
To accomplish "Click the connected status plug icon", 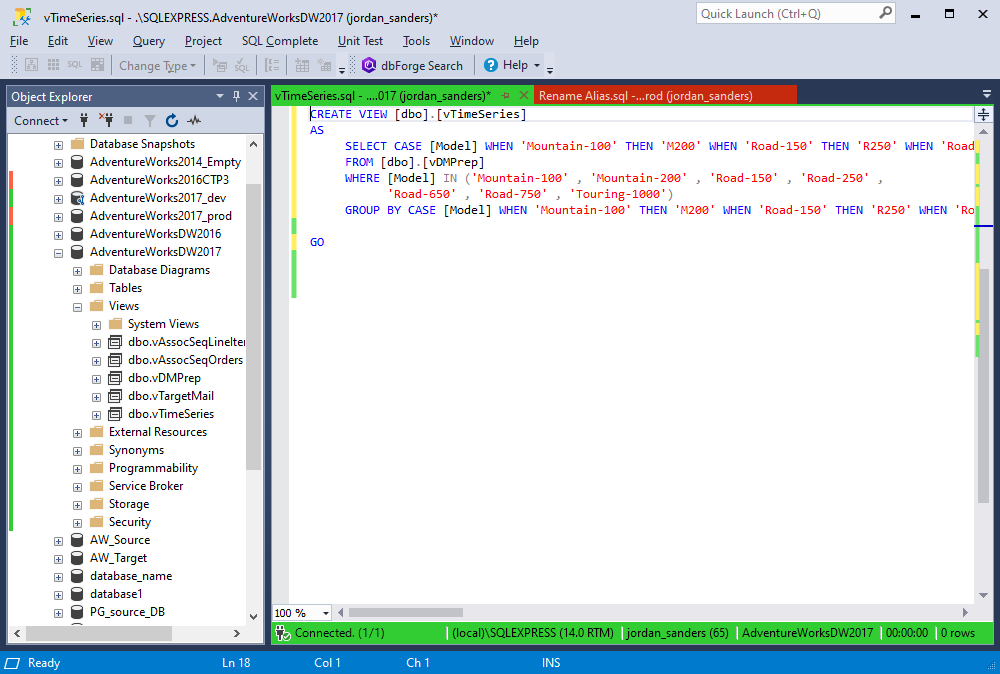I will click(283, 633).
